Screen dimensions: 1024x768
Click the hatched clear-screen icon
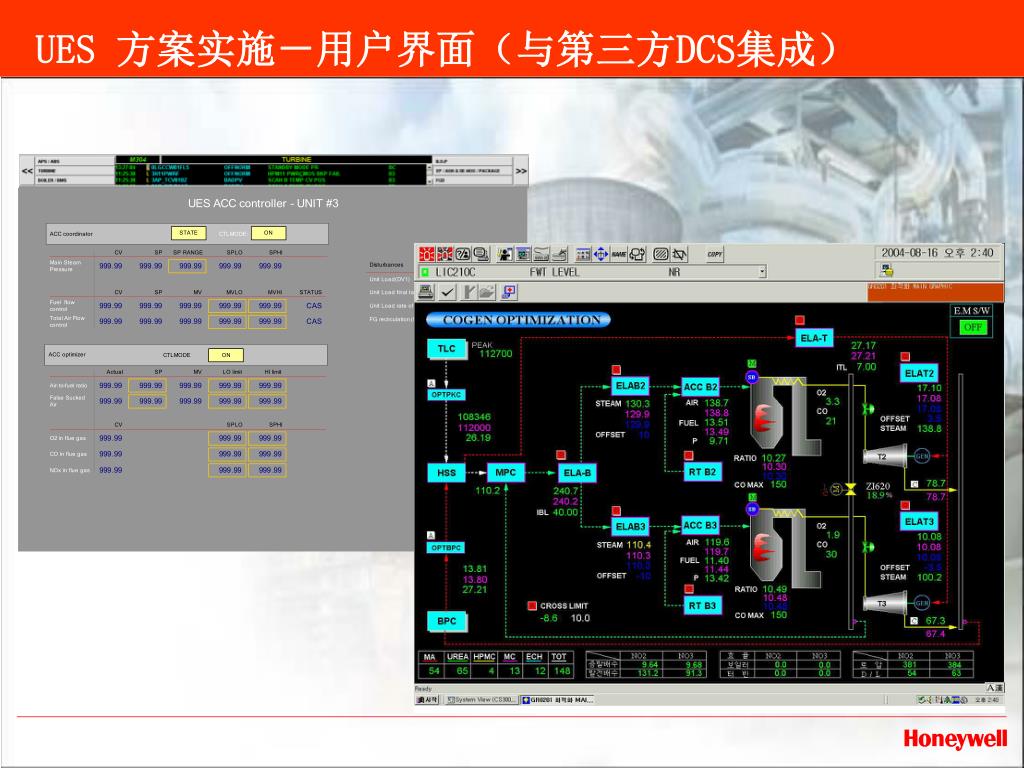click(x=661, y=254)
